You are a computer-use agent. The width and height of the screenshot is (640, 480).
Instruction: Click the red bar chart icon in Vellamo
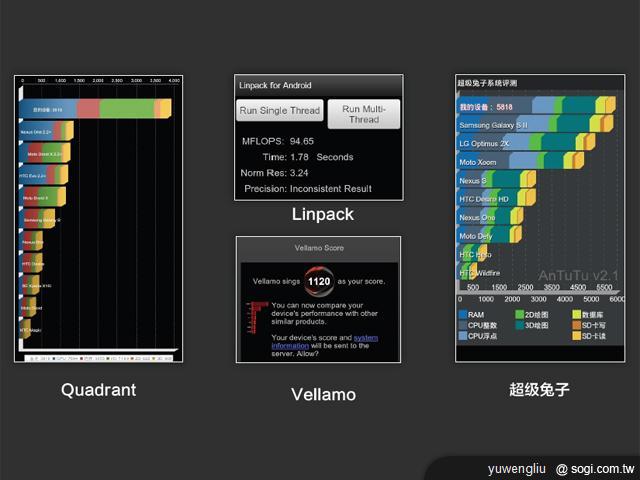[x=254, y=316]
